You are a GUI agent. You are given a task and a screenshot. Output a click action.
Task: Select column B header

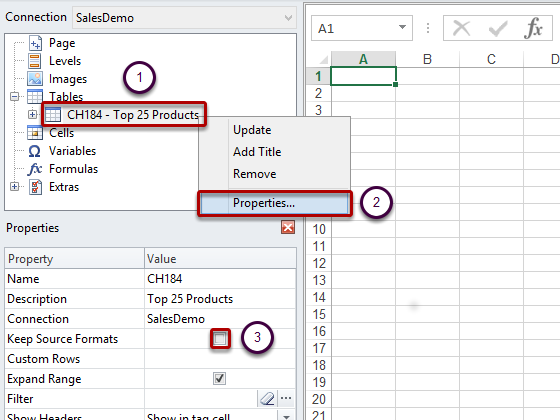pyautogui.click(x=428, y=59)
